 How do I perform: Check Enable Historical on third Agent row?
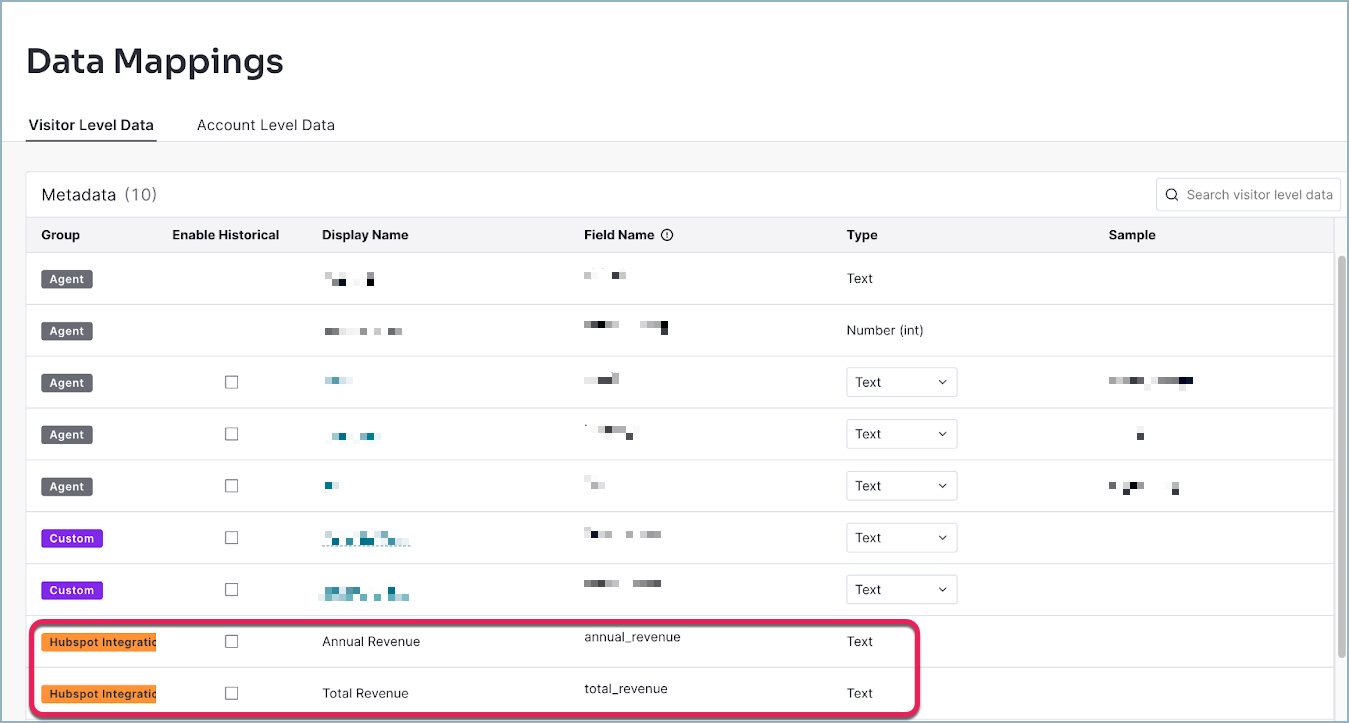pos(232,382)
